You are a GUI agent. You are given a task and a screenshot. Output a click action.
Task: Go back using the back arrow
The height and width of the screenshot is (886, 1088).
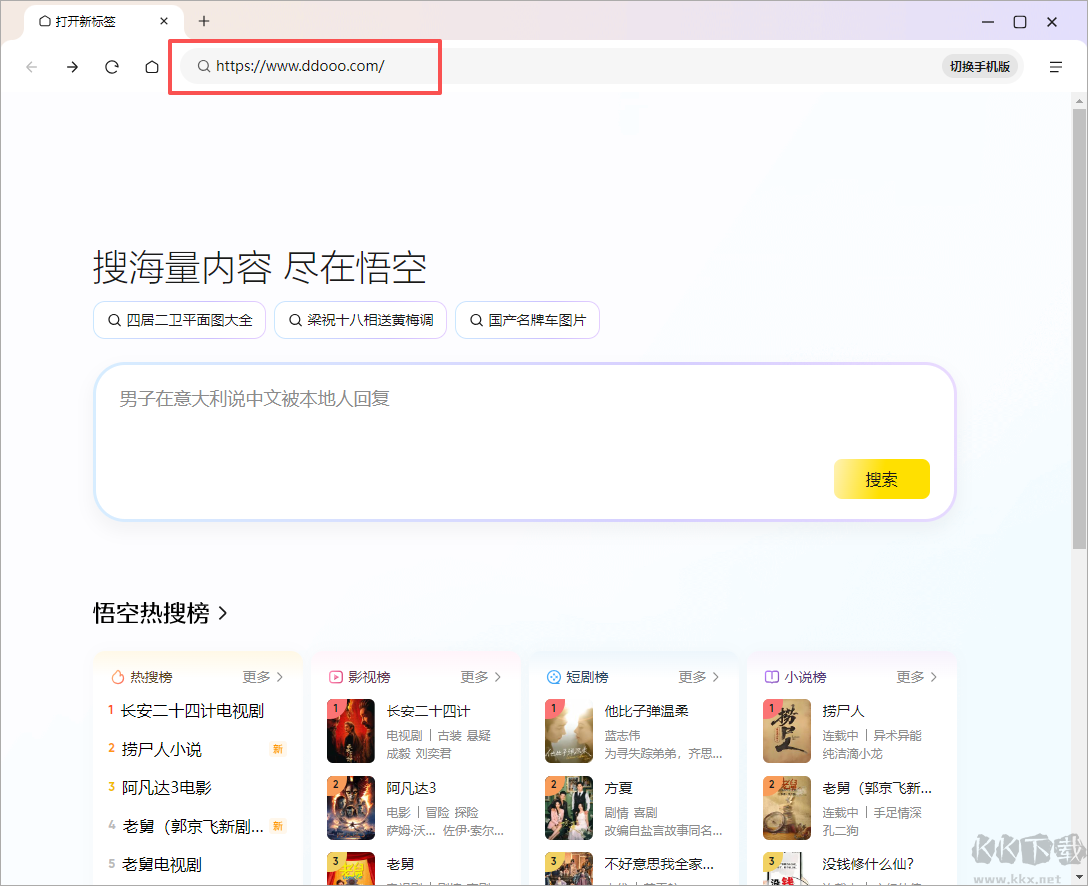click(x=32, y=67)
